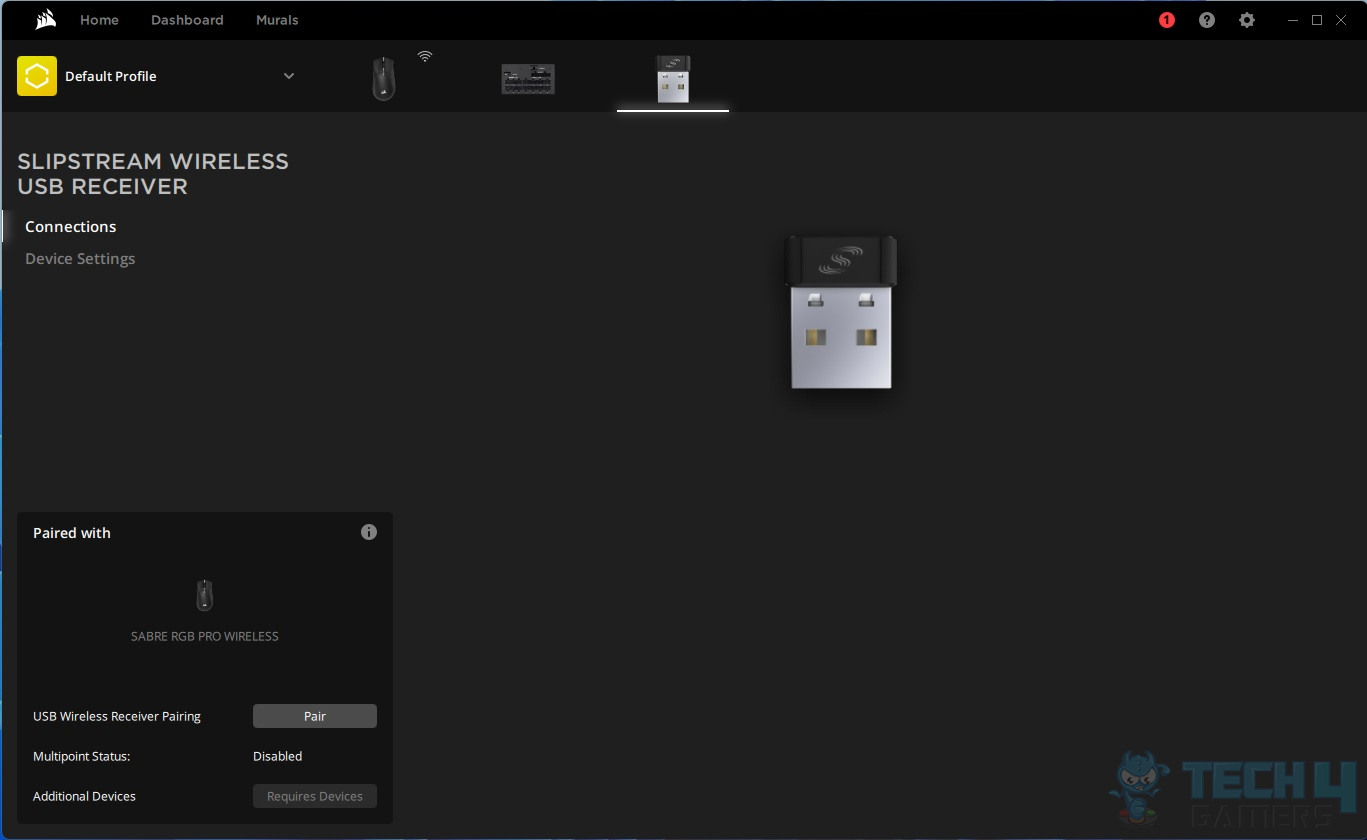
Task: Open the Murals tab
Action: [x=277, y=20]
